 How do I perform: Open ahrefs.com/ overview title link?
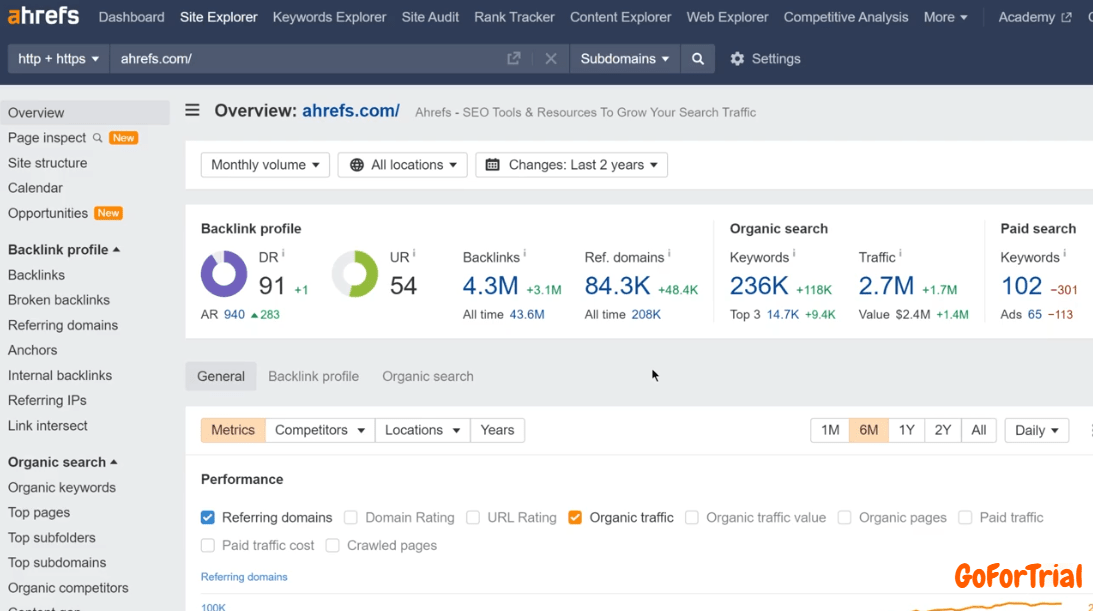point(351,111)
